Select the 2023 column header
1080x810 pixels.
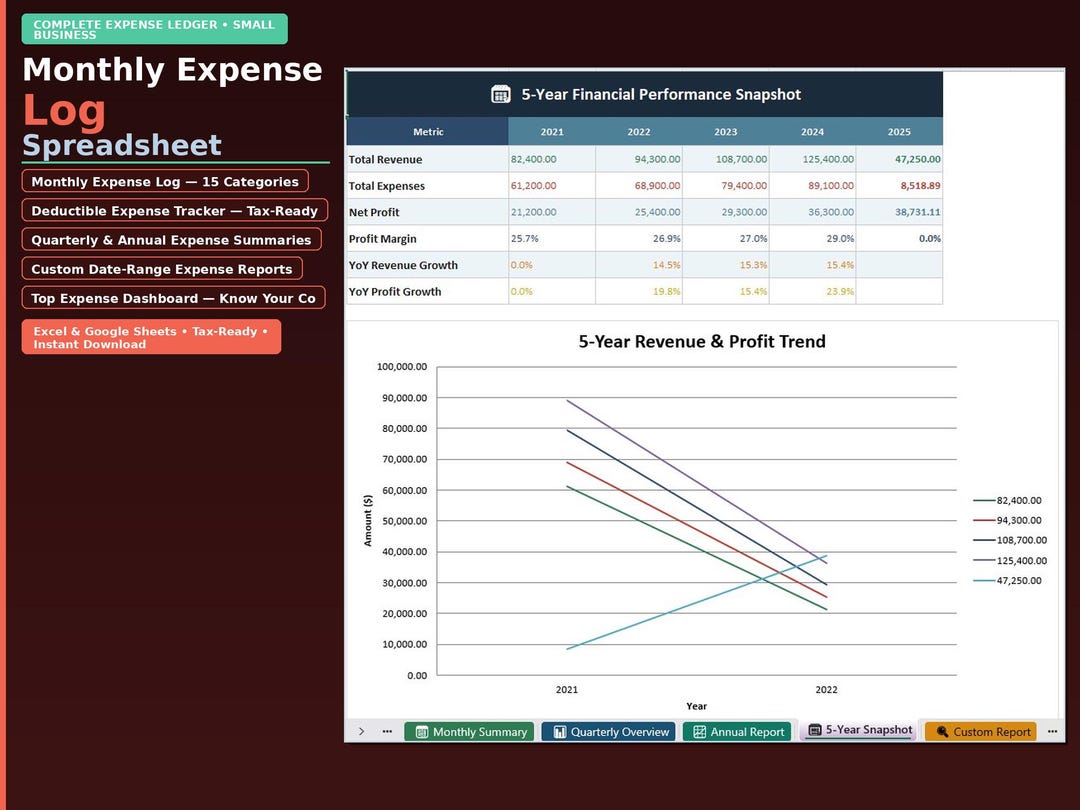(x=725, y=132)
